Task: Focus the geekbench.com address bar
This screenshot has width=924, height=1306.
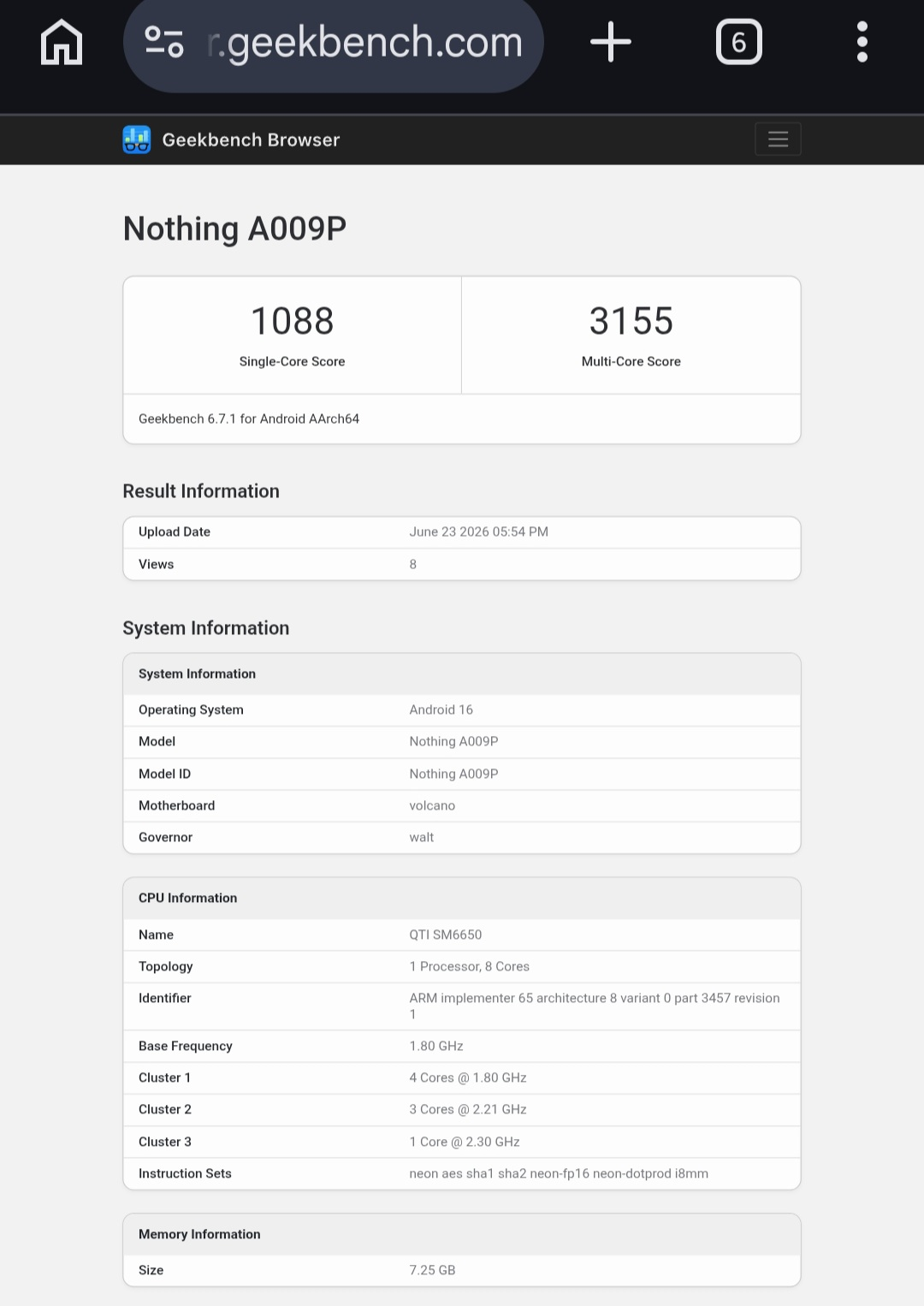Action: point(334,43)
